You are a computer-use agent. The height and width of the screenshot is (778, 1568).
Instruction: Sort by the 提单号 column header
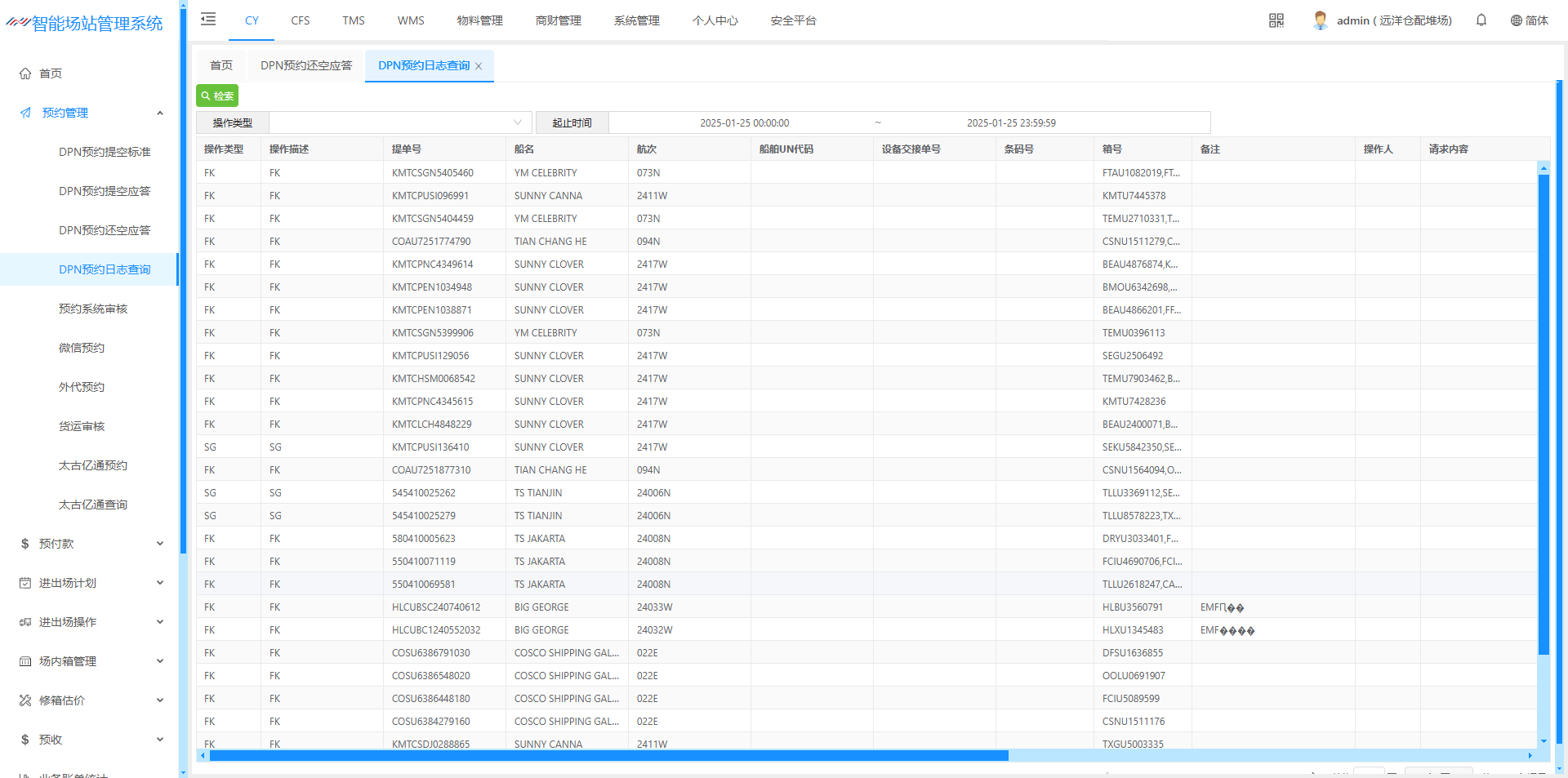[x=407, y=149]
